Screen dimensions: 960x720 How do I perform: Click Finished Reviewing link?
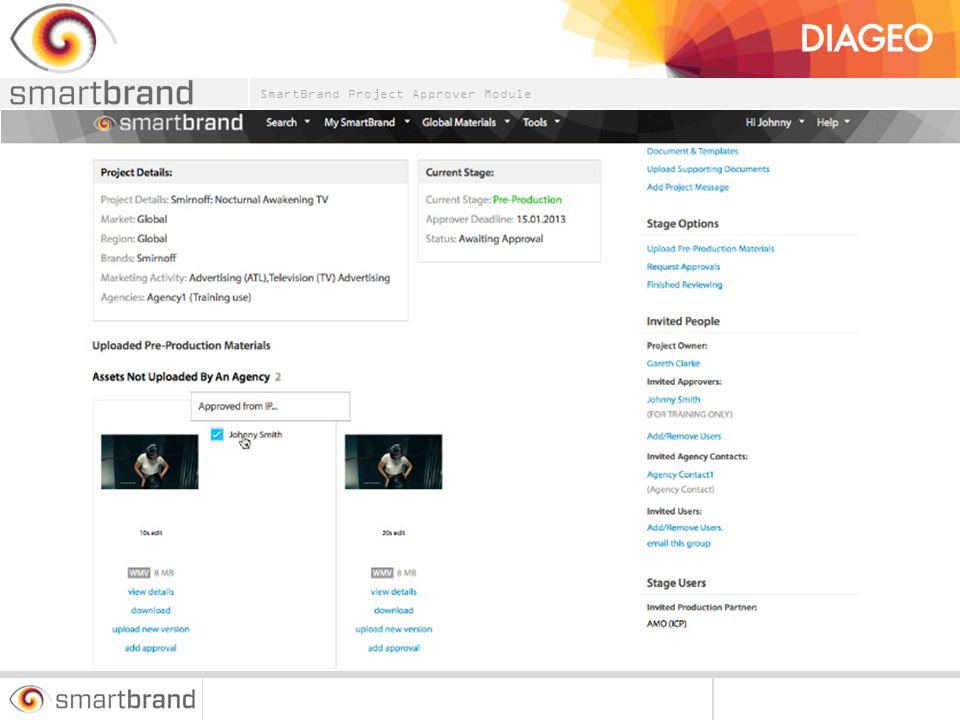pyautogui.click(x=684, y=285)
